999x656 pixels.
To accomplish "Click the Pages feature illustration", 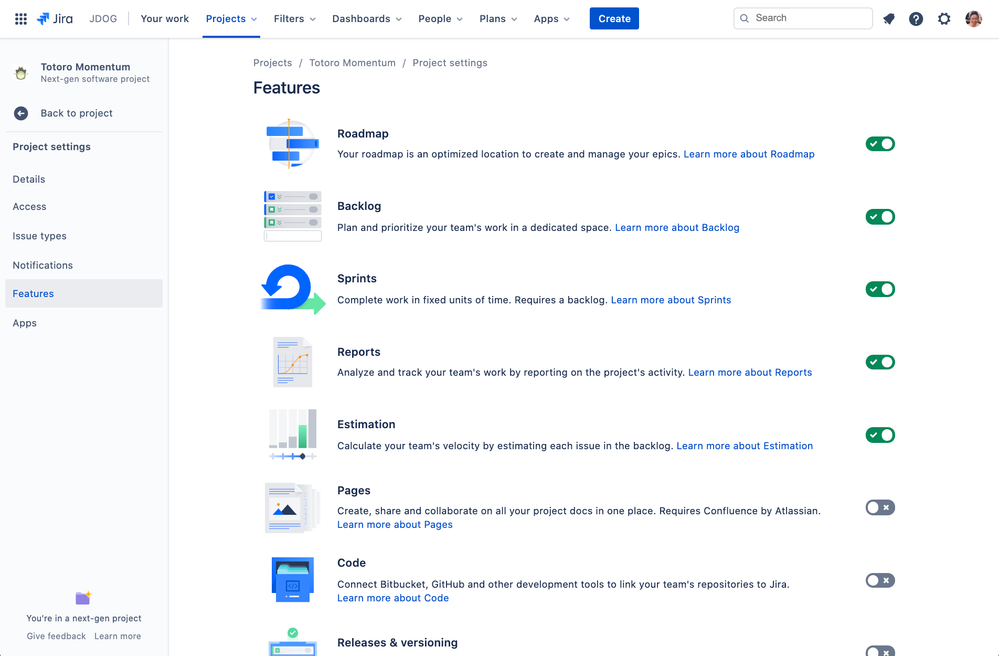I will [x=292, y=508].
